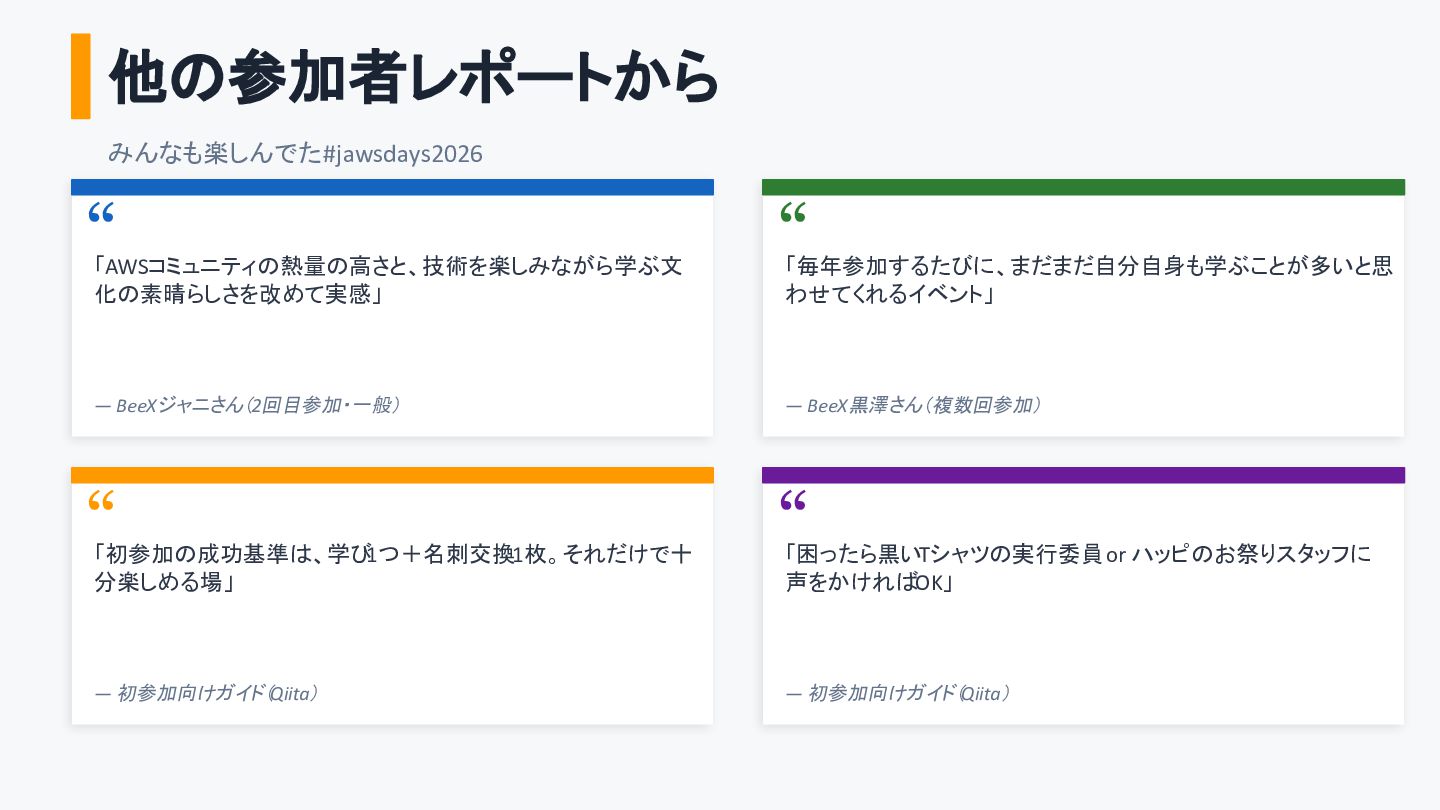This screenshot has height=810, width=1440.
Task: Click the subtitle text みんなも楽しんでた
Action: [215, 154]
